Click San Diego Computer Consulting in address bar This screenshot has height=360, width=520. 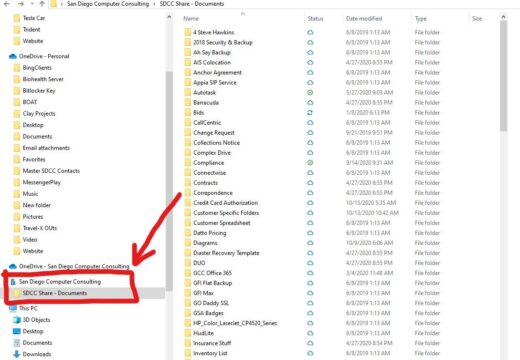tap(108, 4)
